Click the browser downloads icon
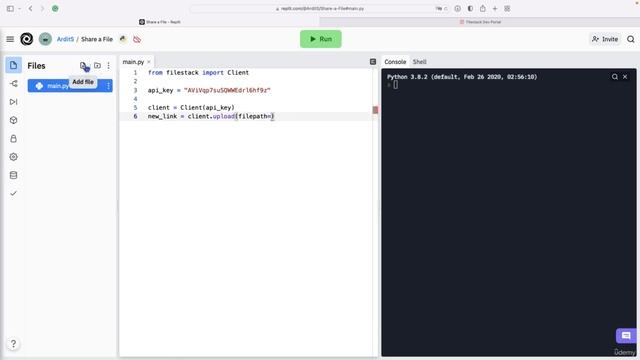The width and height of the screenshot is (640, 360). [x=458, y=9]
